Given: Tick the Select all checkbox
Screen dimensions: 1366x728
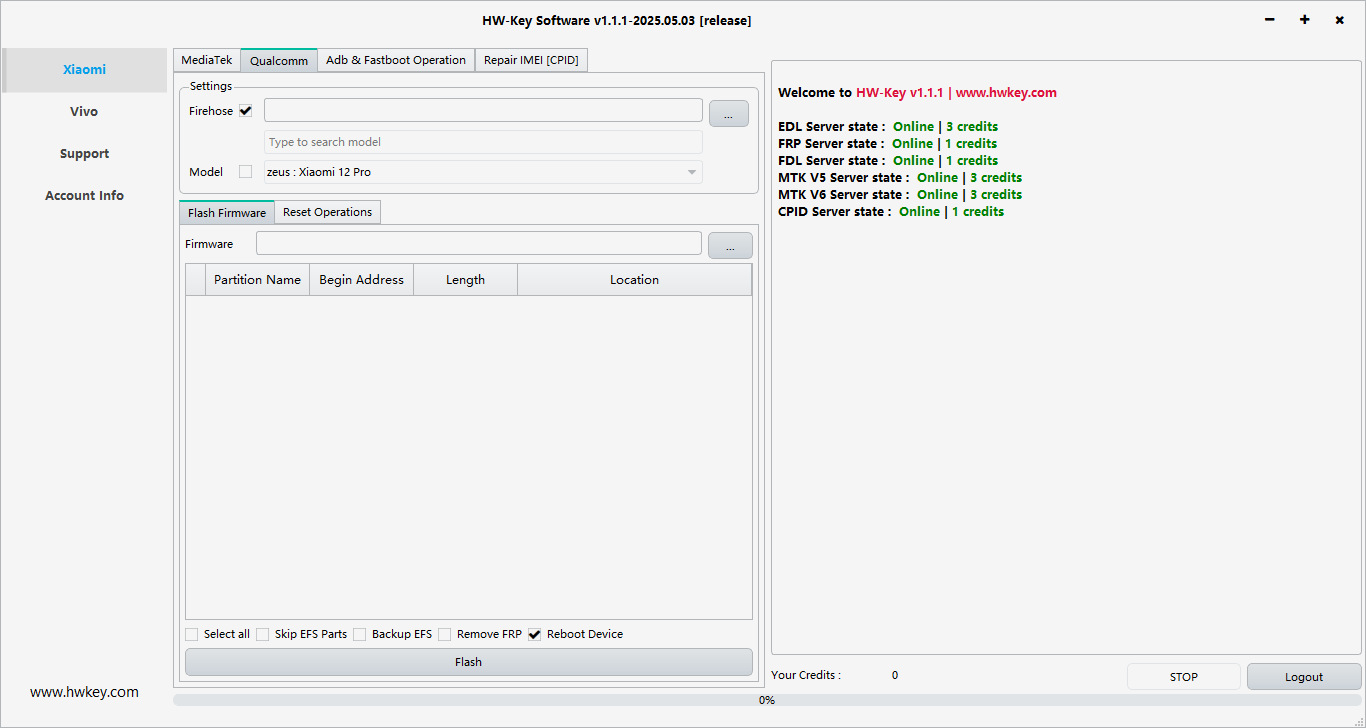Looking at the screenshot, I should (x=192, y=634).
